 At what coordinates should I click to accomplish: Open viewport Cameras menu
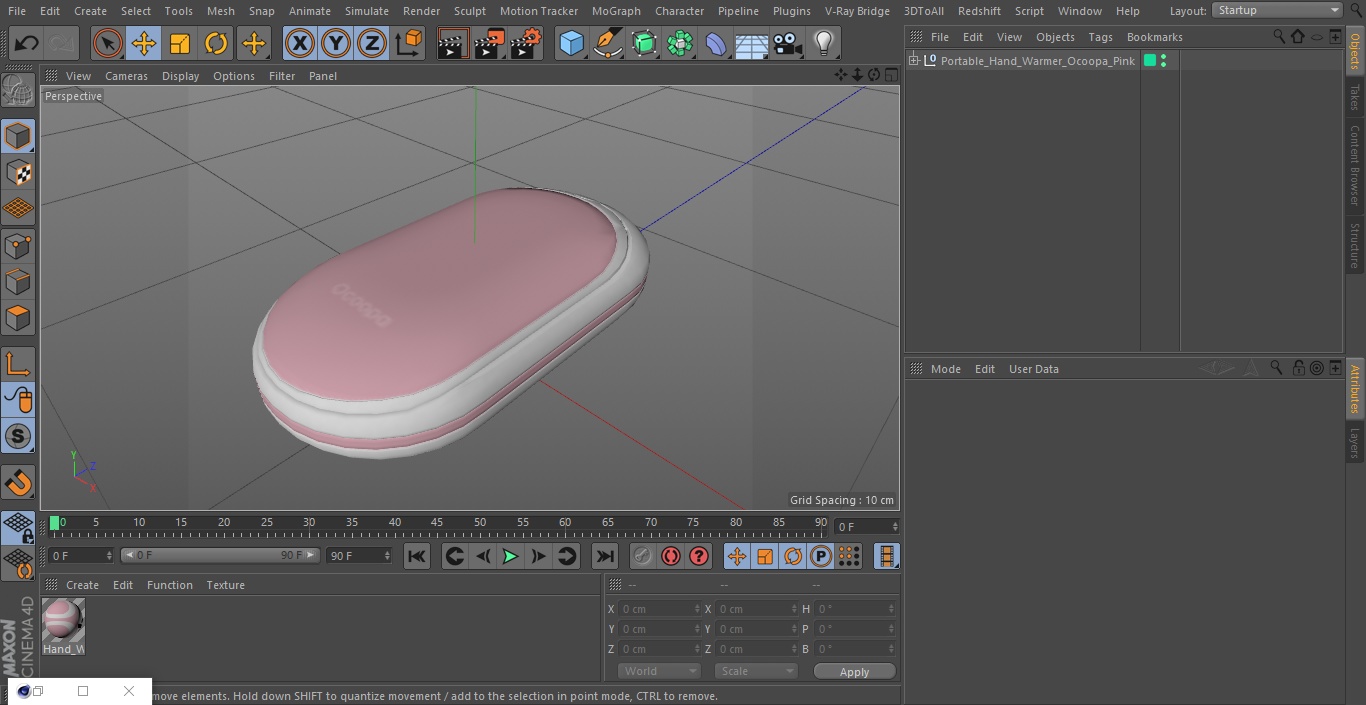(x=126, y=76)
